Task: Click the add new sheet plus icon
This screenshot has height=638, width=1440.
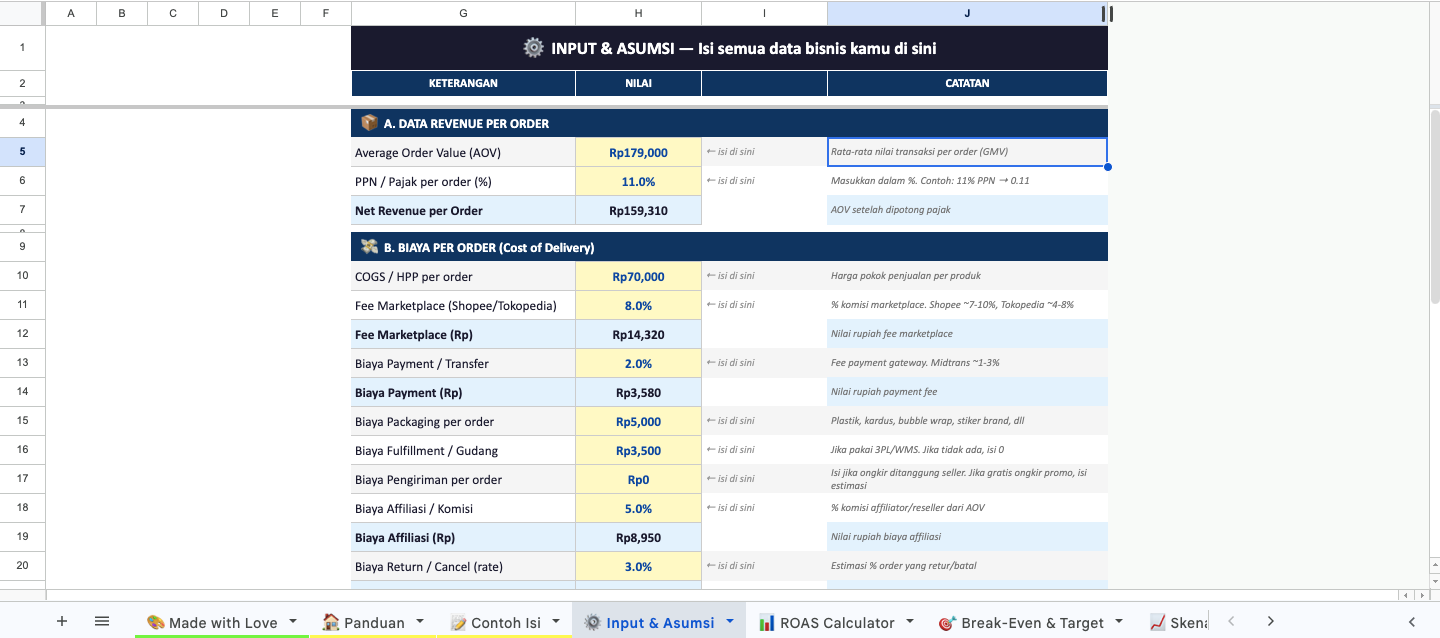Action: pyautogui.click(x=62, y=621)
